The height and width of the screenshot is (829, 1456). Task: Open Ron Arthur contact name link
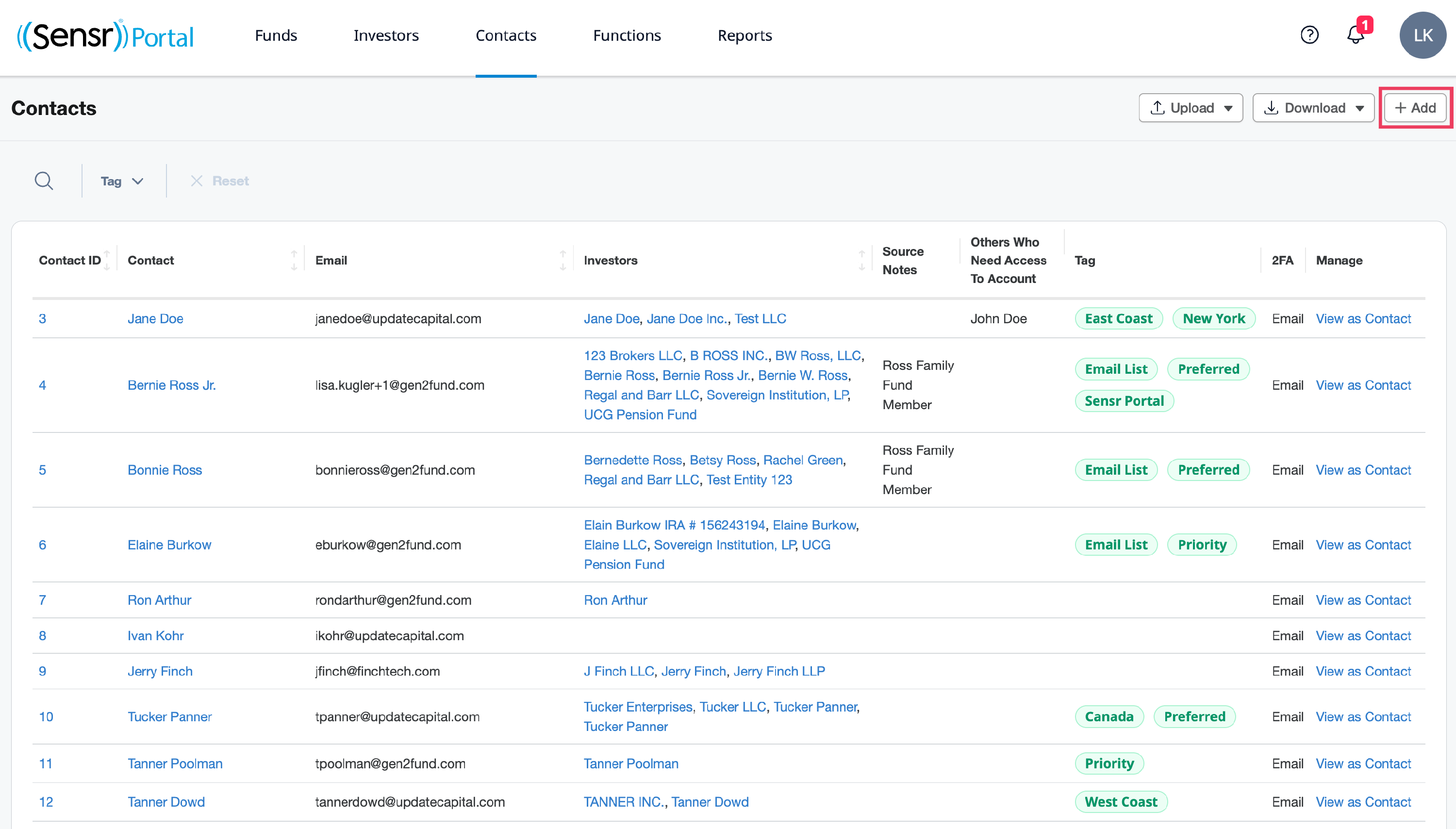point(159,600)
